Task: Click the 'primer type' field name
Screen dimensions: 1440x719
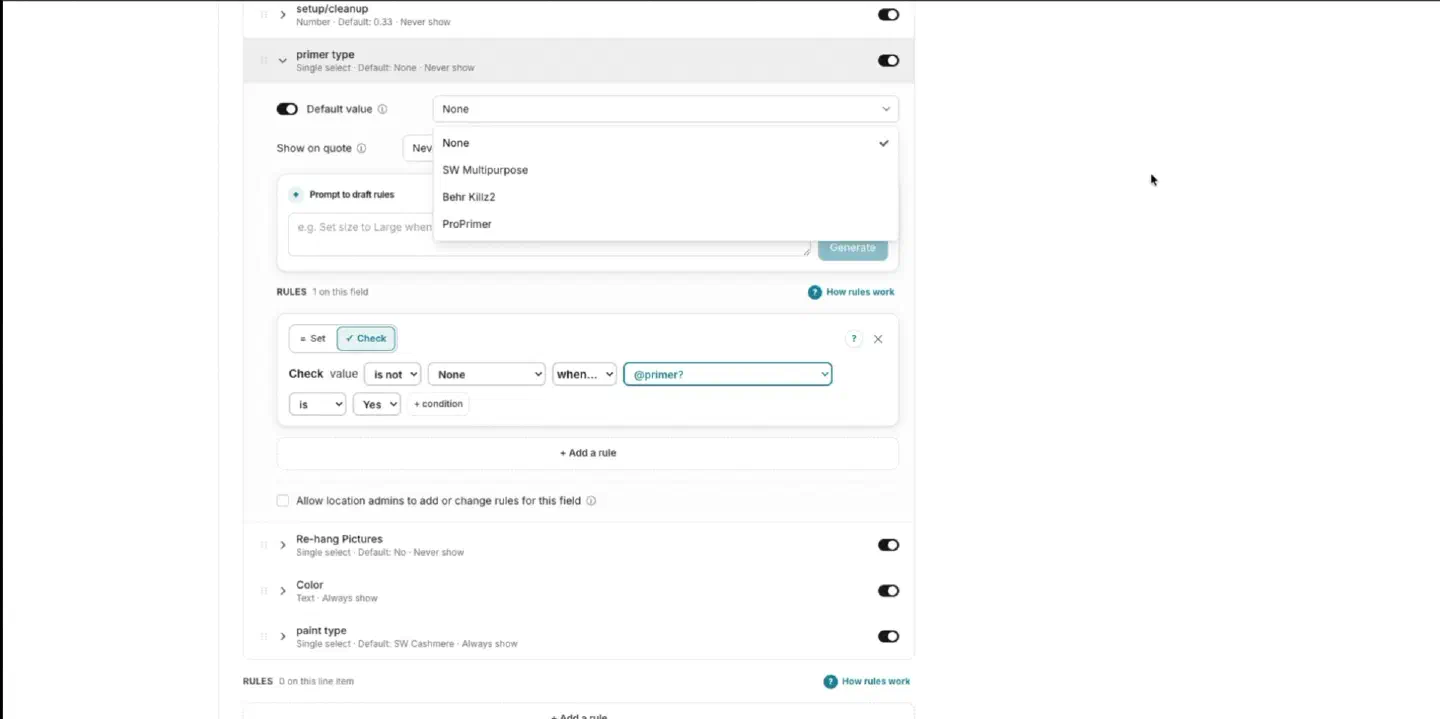Action: pyautogui.click(x=325, y=55)
